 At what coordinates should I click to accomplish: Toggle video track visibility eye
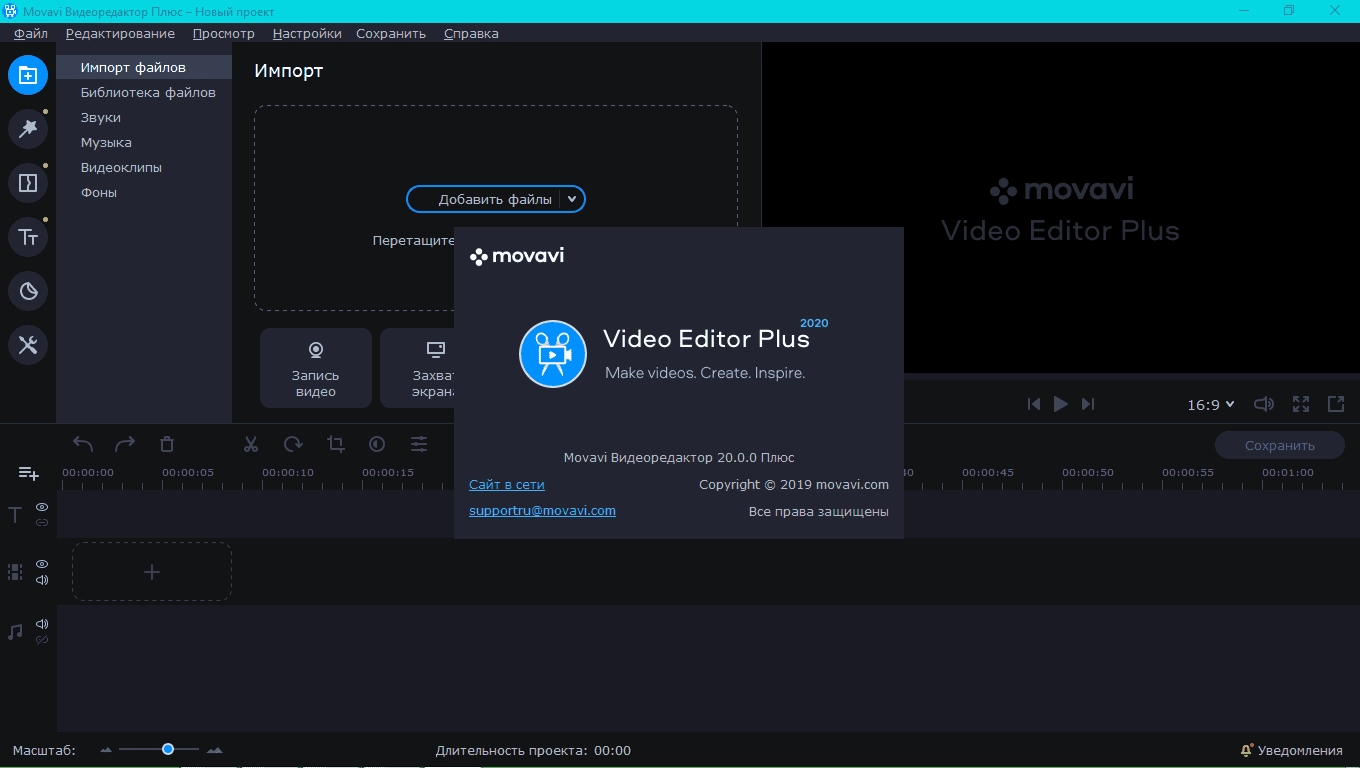click(x=42, y=564)
